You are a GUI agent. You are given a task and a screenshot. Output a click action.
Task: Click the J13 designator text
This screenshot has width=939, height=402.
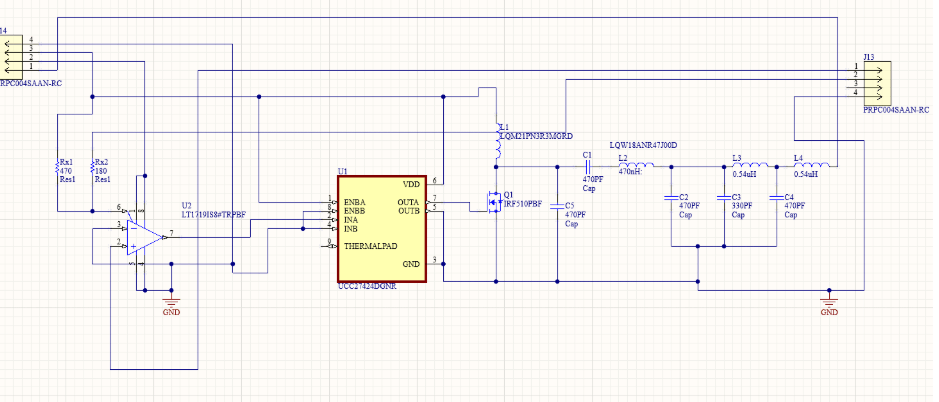coord(869,56)
